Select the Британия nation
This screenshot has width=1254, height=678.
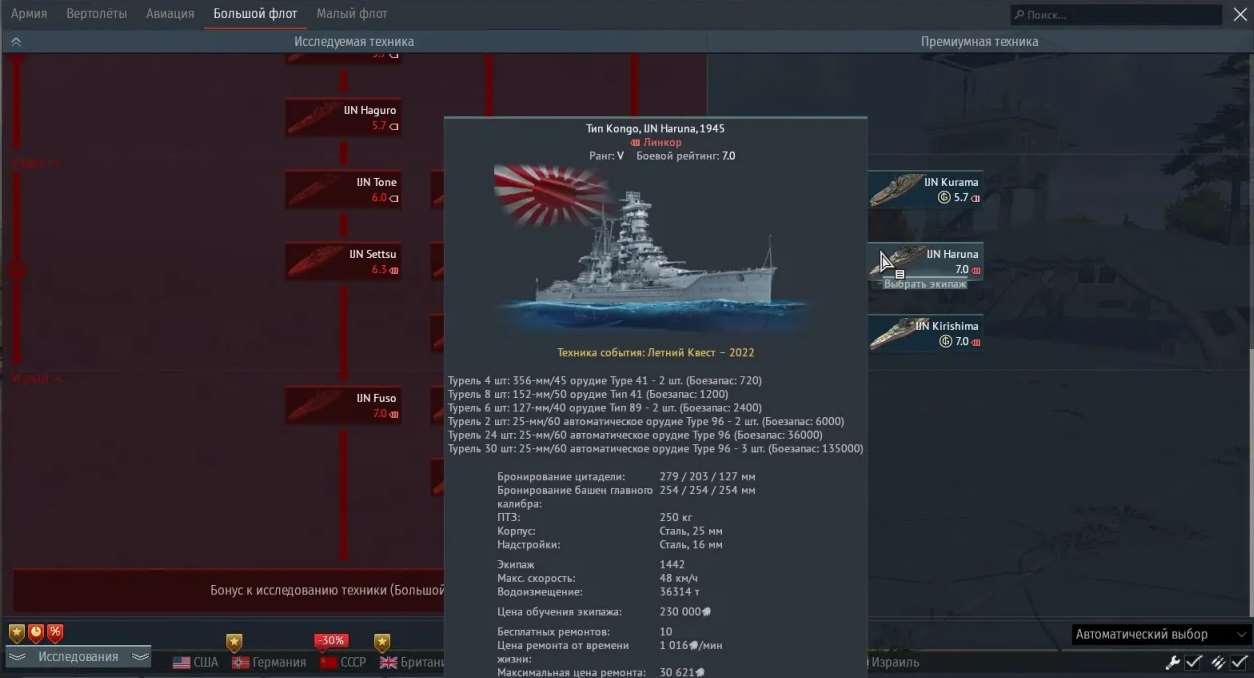click(412, 662)
